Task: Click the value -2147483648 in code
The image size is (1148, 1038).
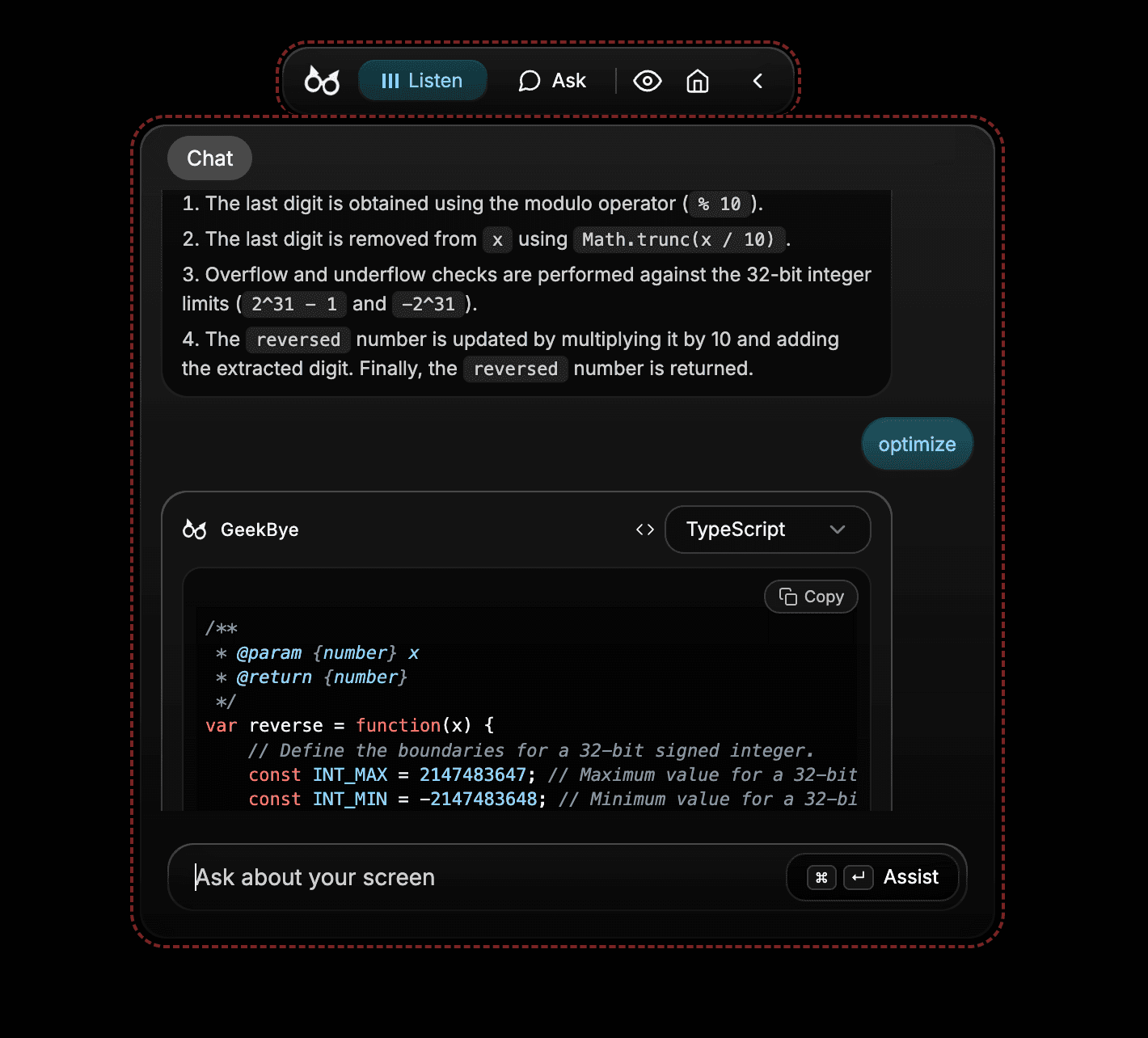Action: click(479, 799)
